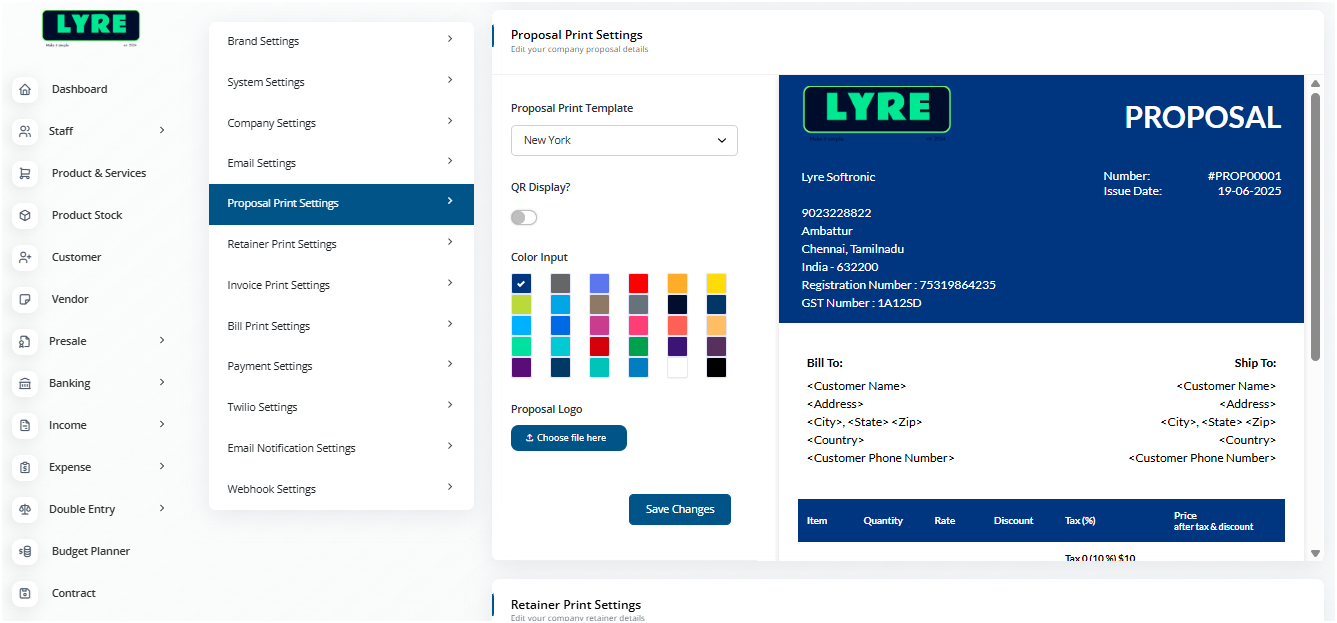Open the Proposal Print Template dropdown

coord(624,140)
